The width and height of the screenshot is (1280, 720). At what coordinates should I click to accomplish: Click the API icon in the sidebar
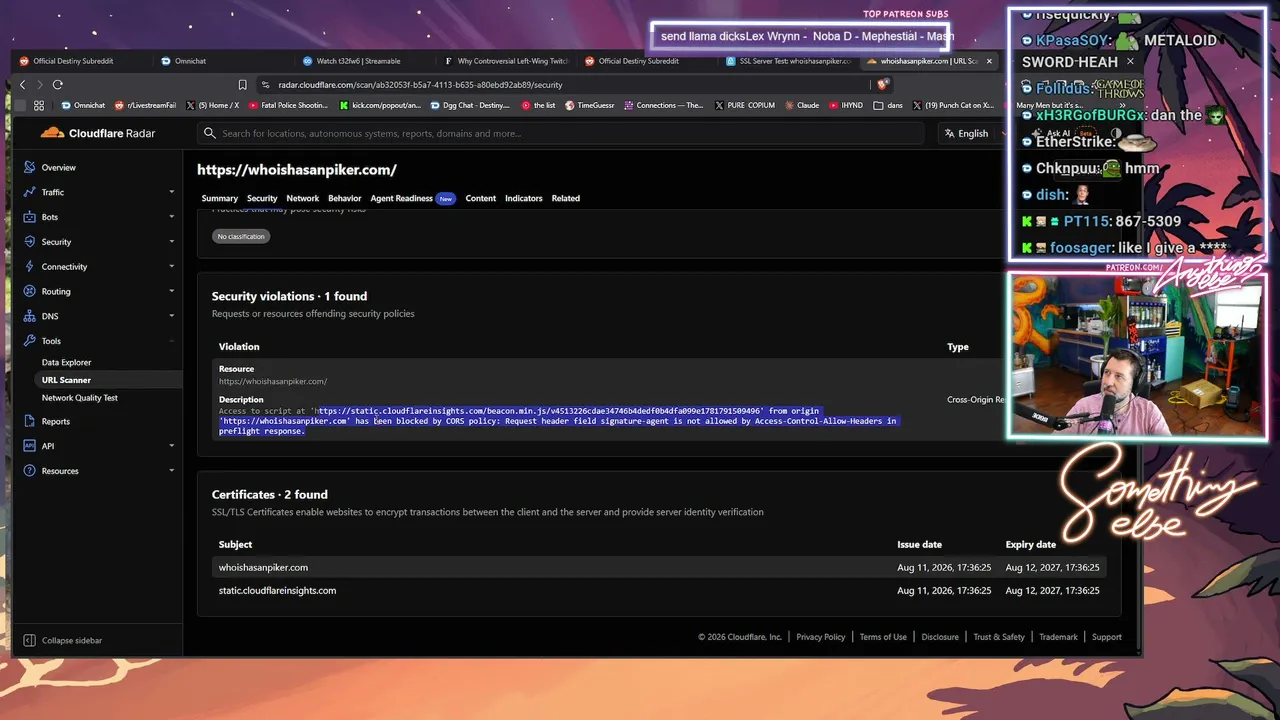click(x=29, y=446)
